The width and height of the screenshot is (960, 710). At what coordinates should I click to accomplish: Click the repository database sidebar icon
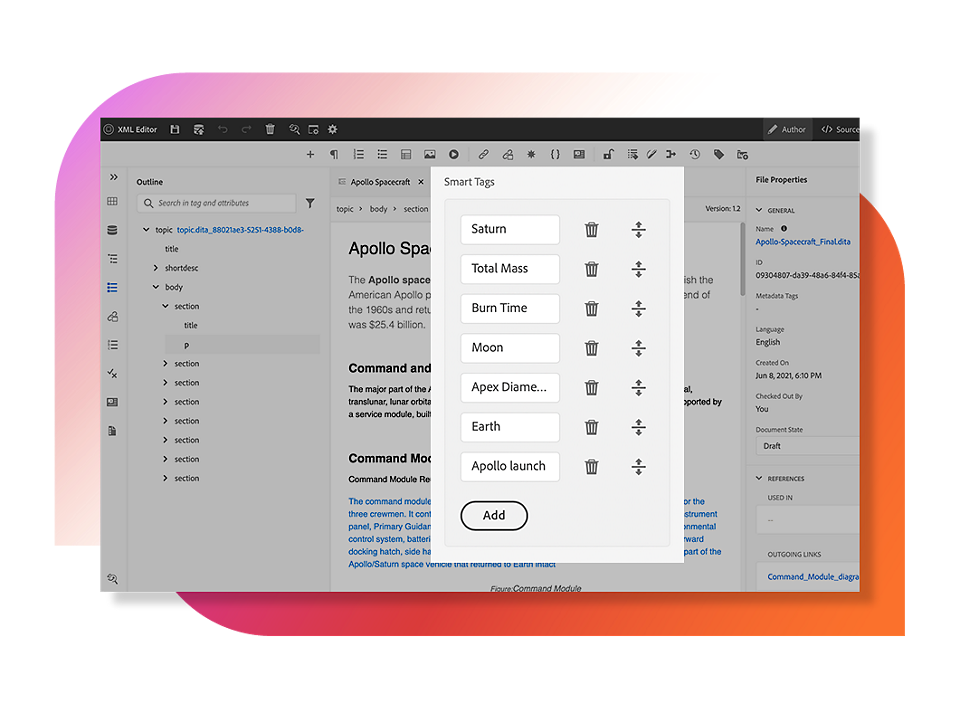113,230
